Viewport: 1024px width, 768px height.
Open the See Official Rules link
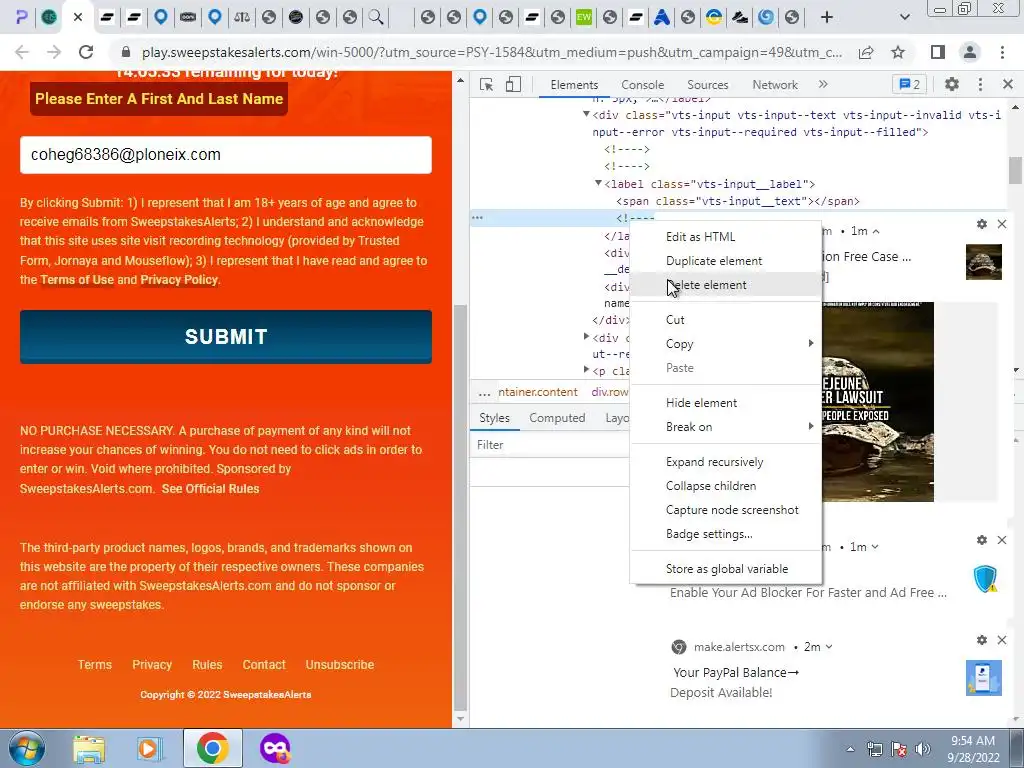click(210, 488)
